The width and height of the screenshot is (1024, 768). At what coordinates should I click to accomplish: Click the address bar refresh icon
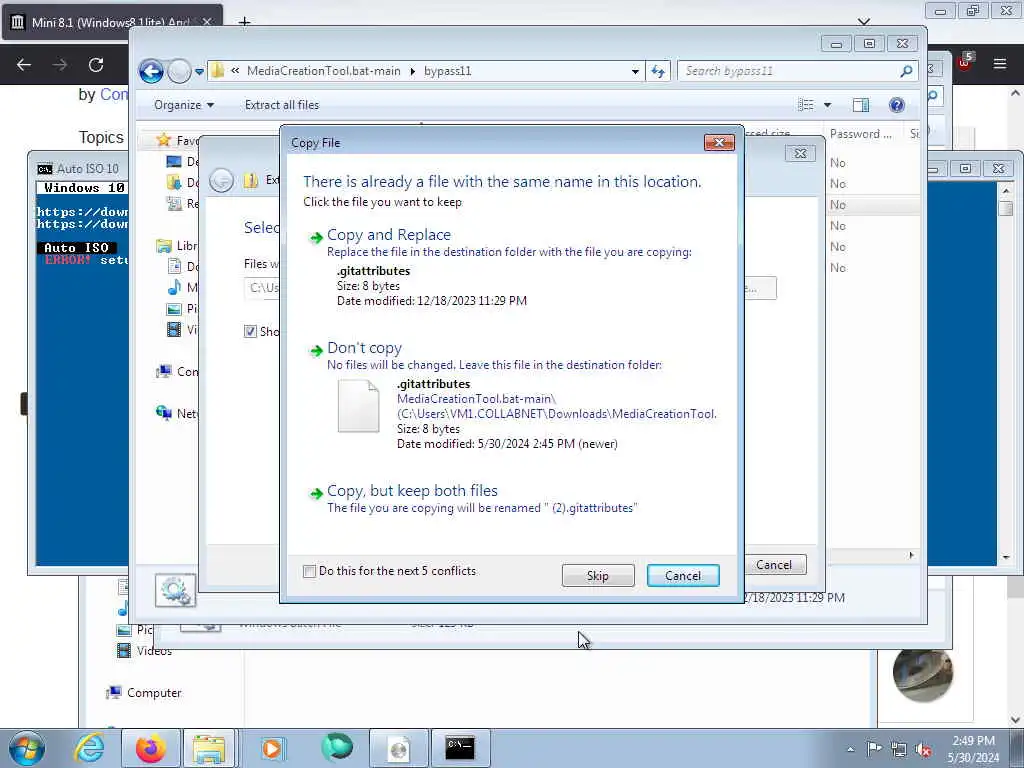point(658,71)
